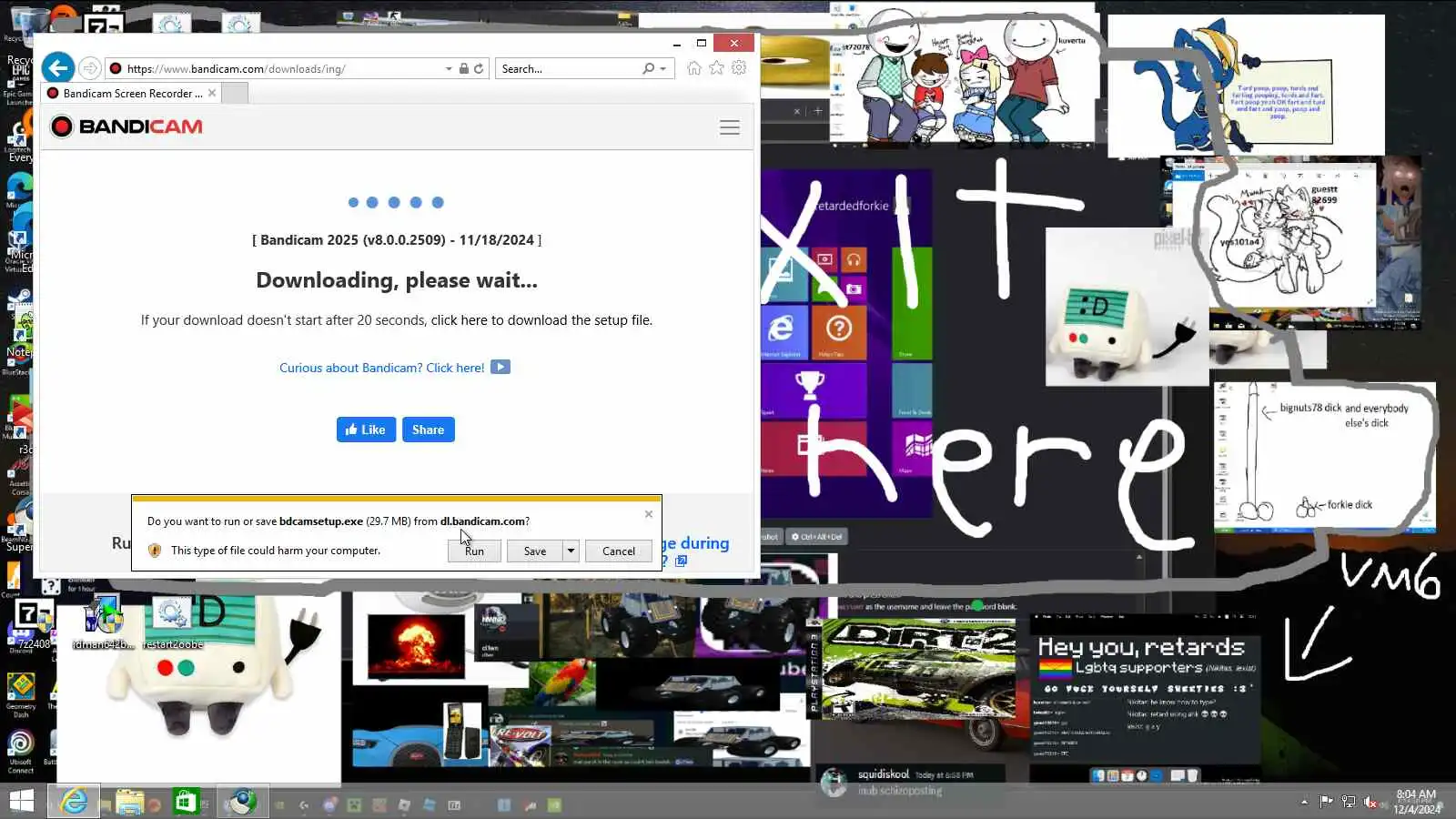Select the Ubisoft Connect desktop shortcut

21,752
